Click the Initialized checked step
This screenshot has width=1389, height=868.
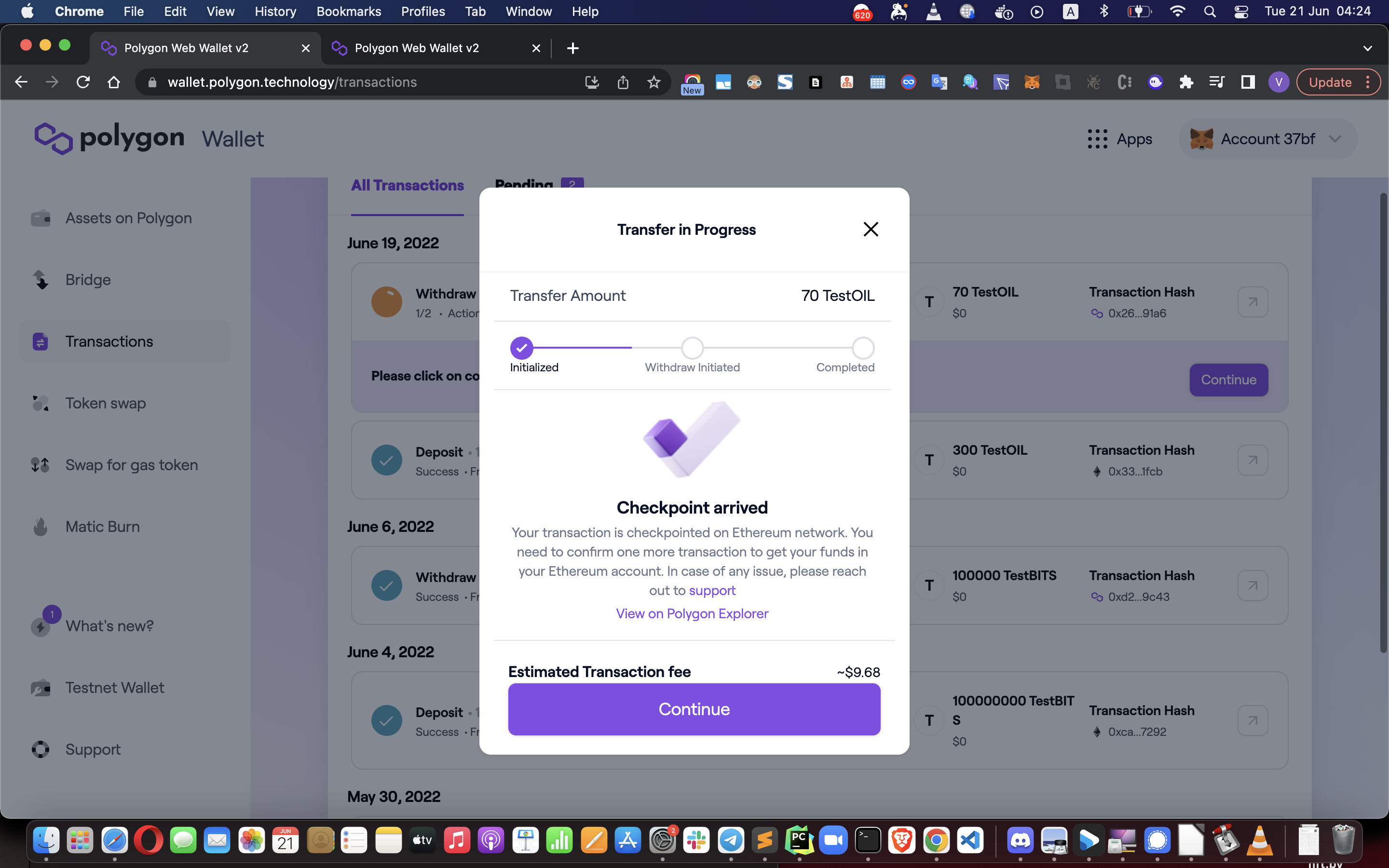point(521,348)
